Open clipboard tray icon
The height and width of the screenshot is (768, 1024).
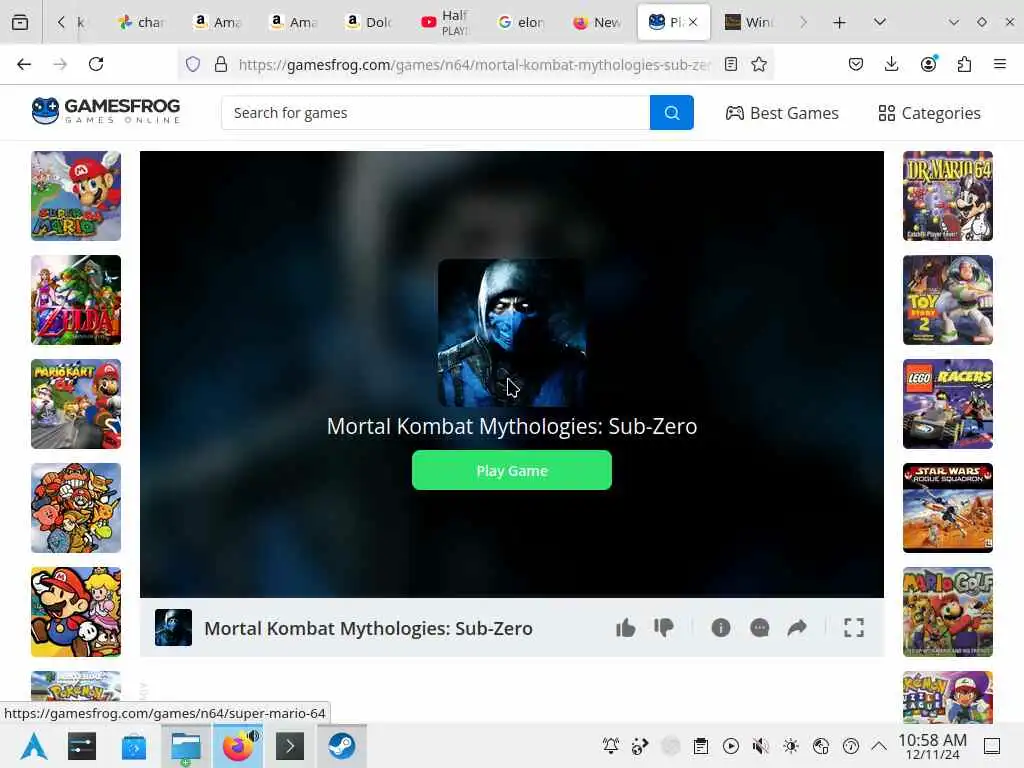701,746
